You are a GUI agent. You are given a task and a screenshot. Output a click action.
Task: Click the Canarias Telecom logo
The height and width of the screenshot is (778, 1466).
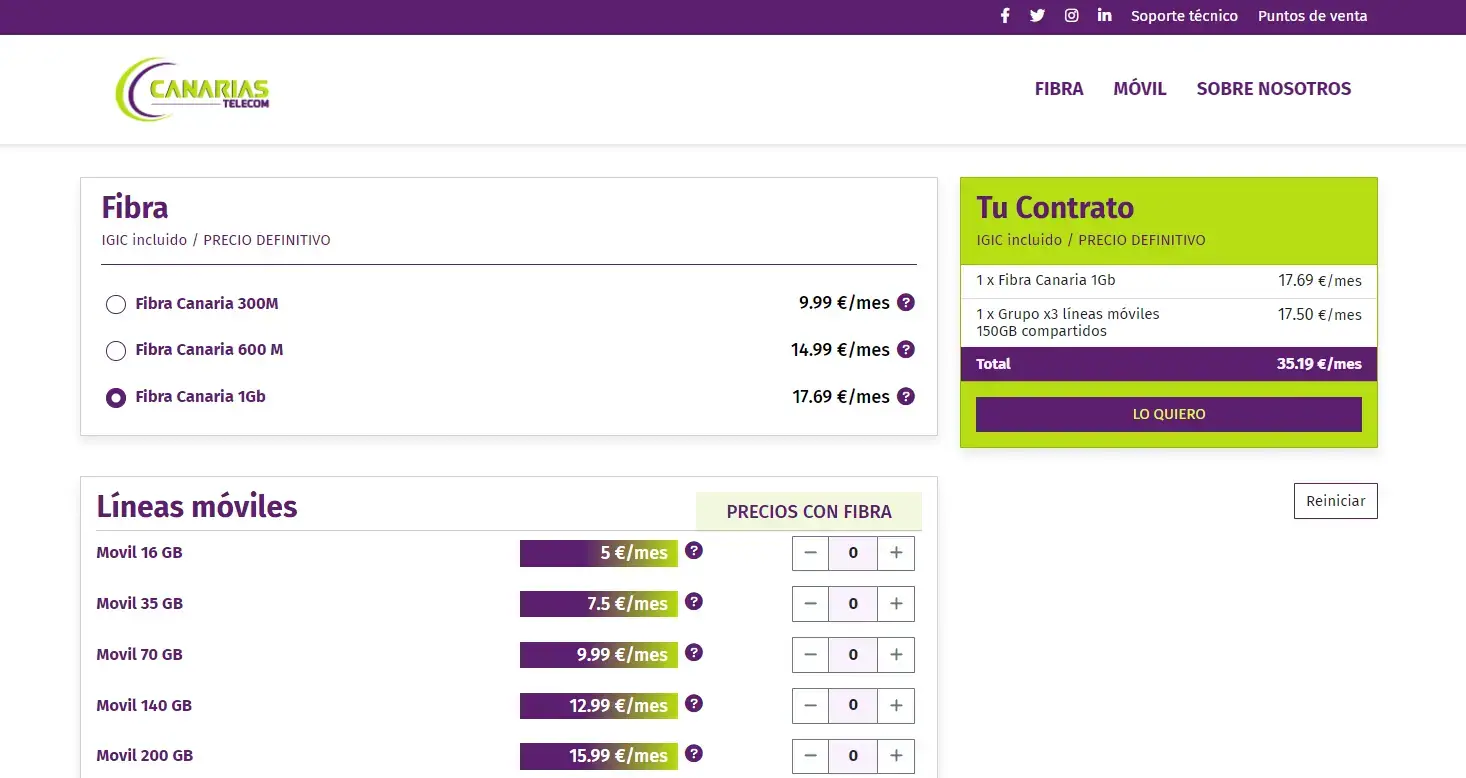pos(192,89)
